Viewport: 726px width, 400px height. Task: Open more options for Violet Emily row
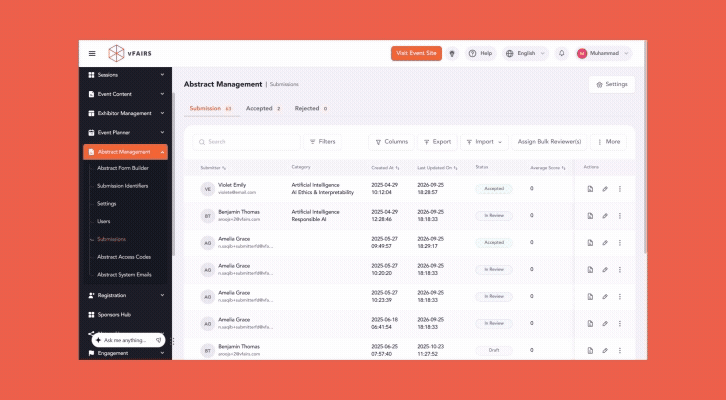click(620, 189)
